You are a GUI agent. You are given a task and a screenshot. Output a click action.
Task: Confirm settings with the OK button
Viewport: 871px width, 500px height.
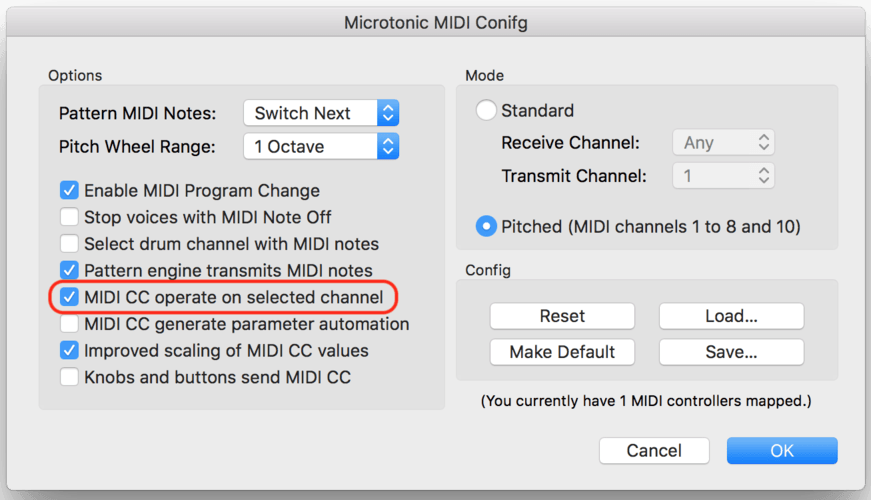(x=782, y=451)
